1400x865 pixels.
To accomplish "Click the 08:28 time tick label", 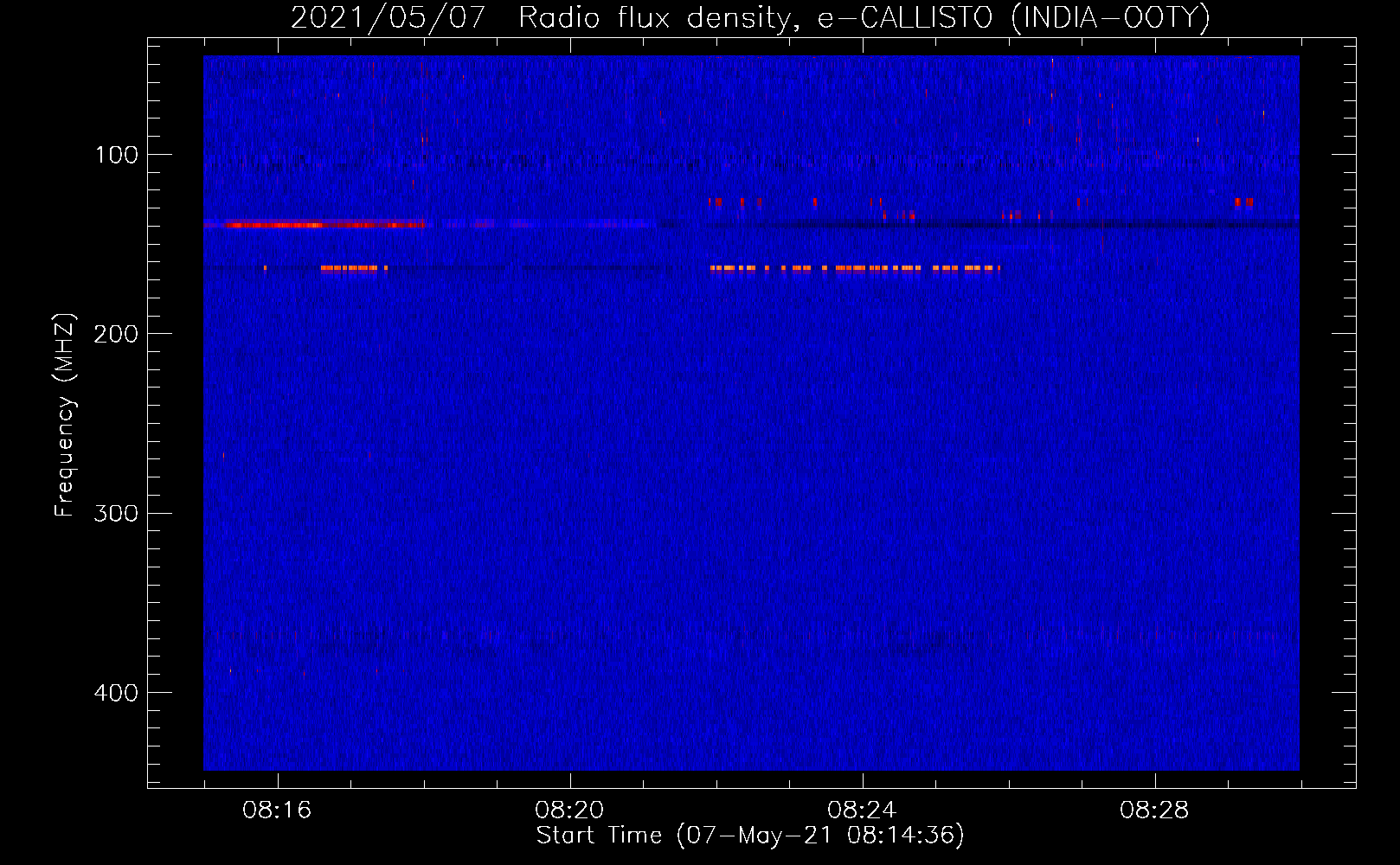I will [1154, 811].
